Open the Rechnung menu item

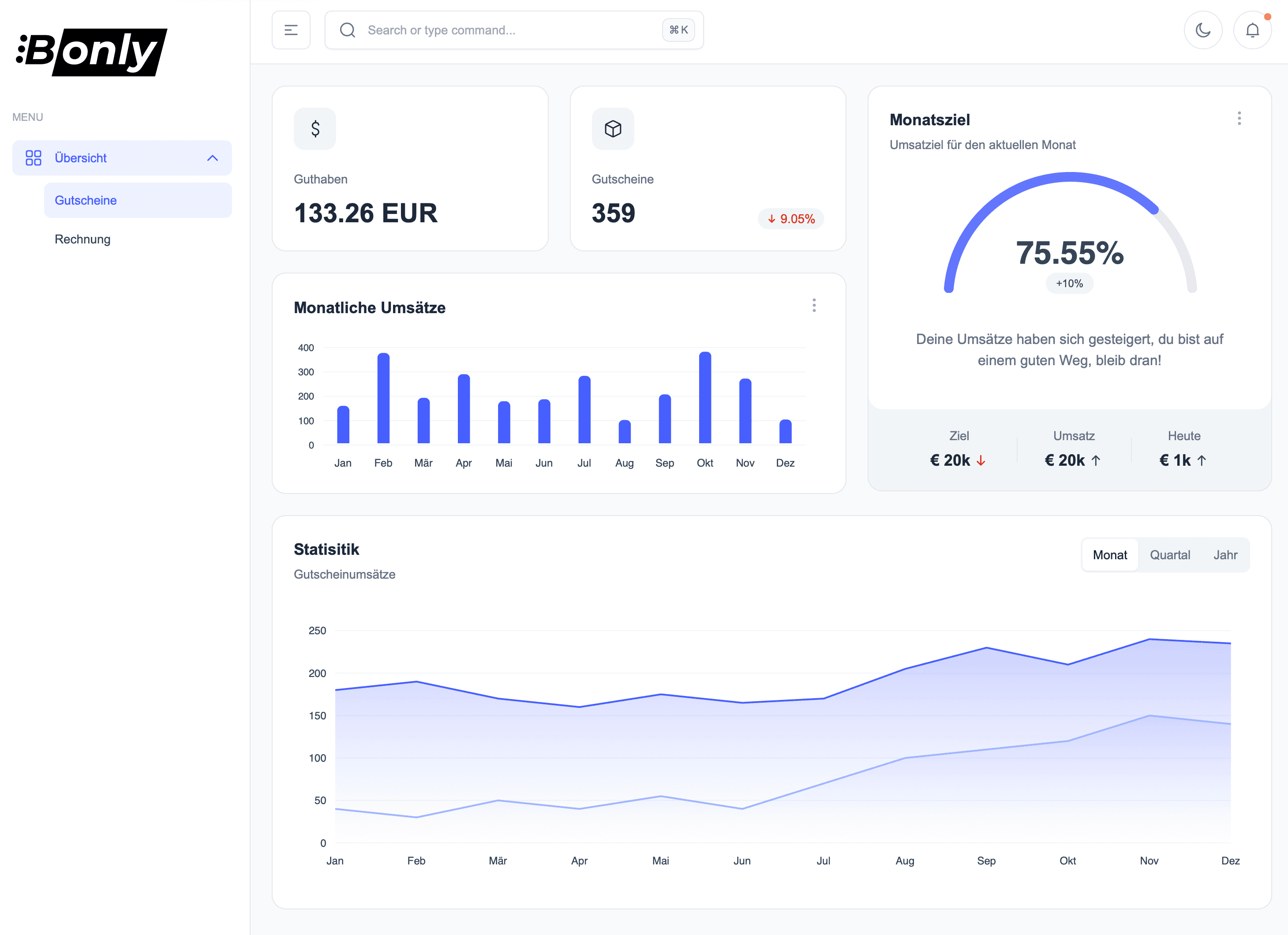tap(82, 239)
